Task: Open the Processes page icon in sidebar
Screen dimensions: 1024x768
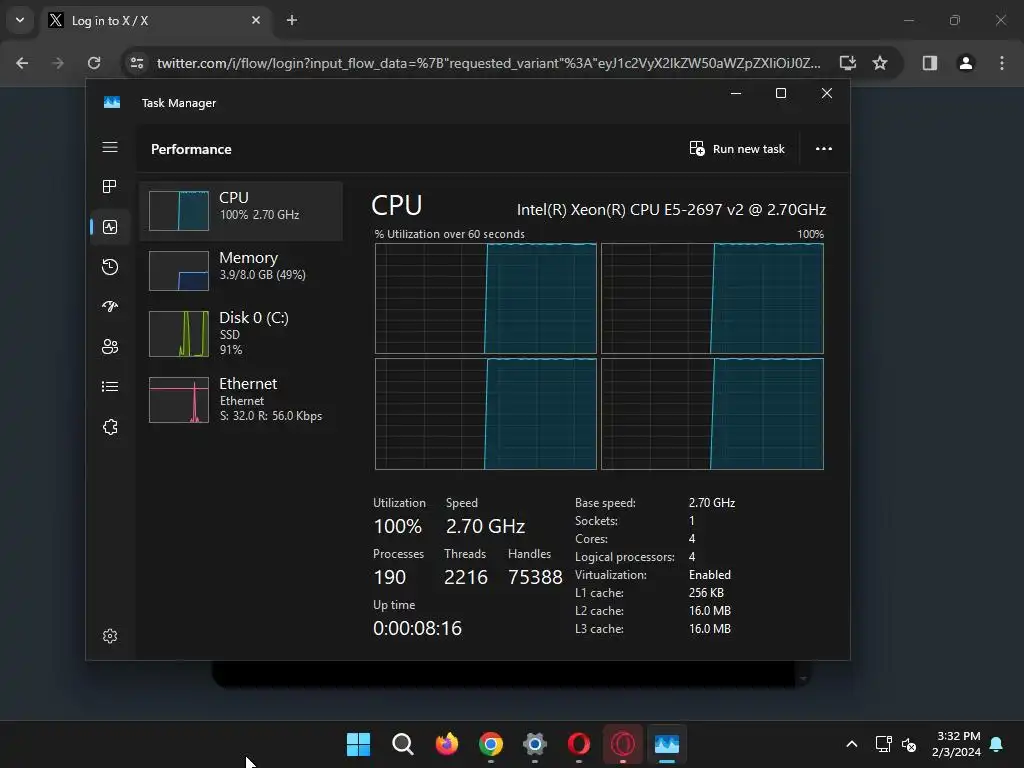Action: point(110,187)
